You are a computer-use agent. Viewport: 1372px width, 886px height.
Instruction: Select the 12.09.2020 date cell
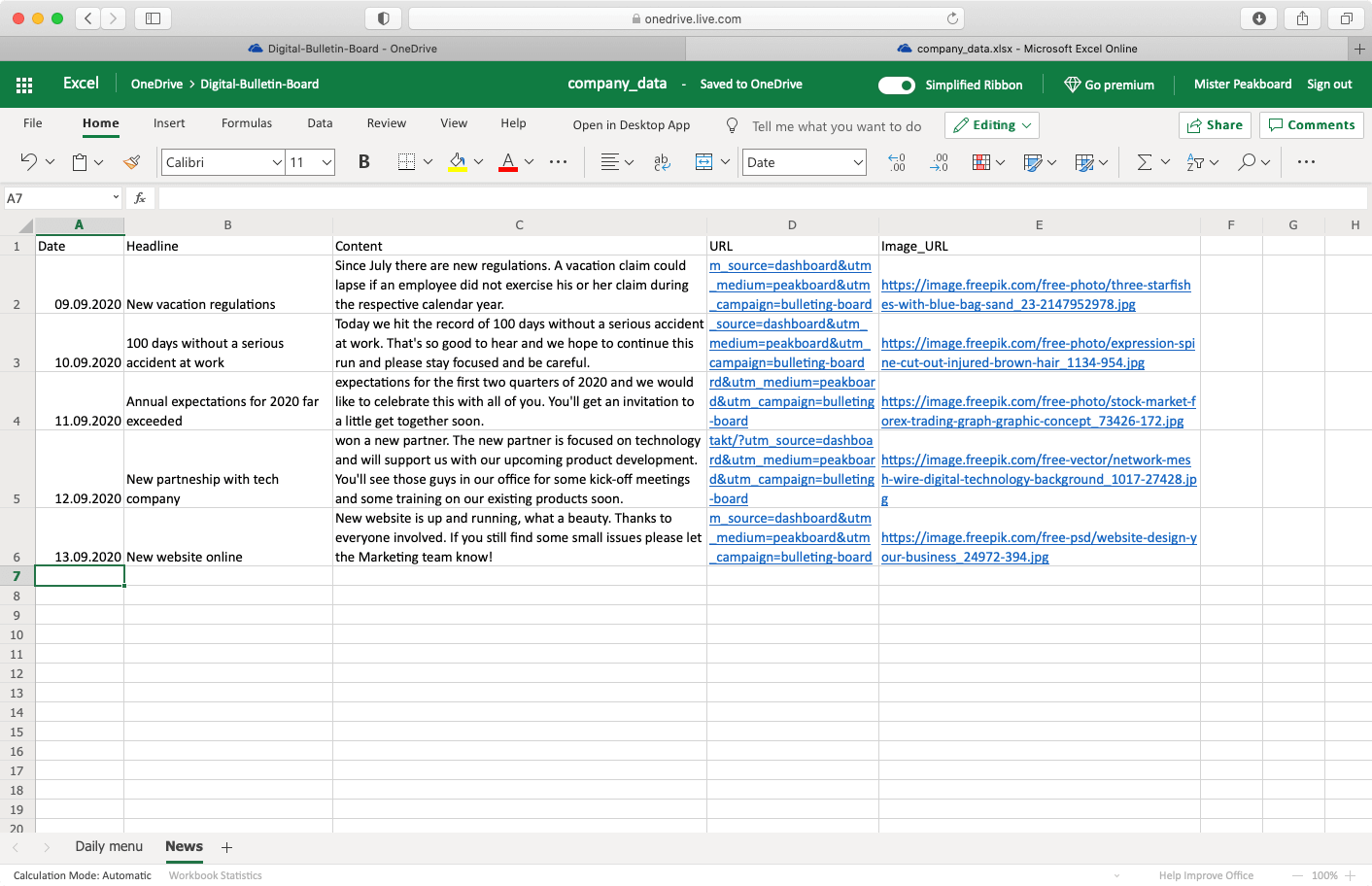[80, 469]
